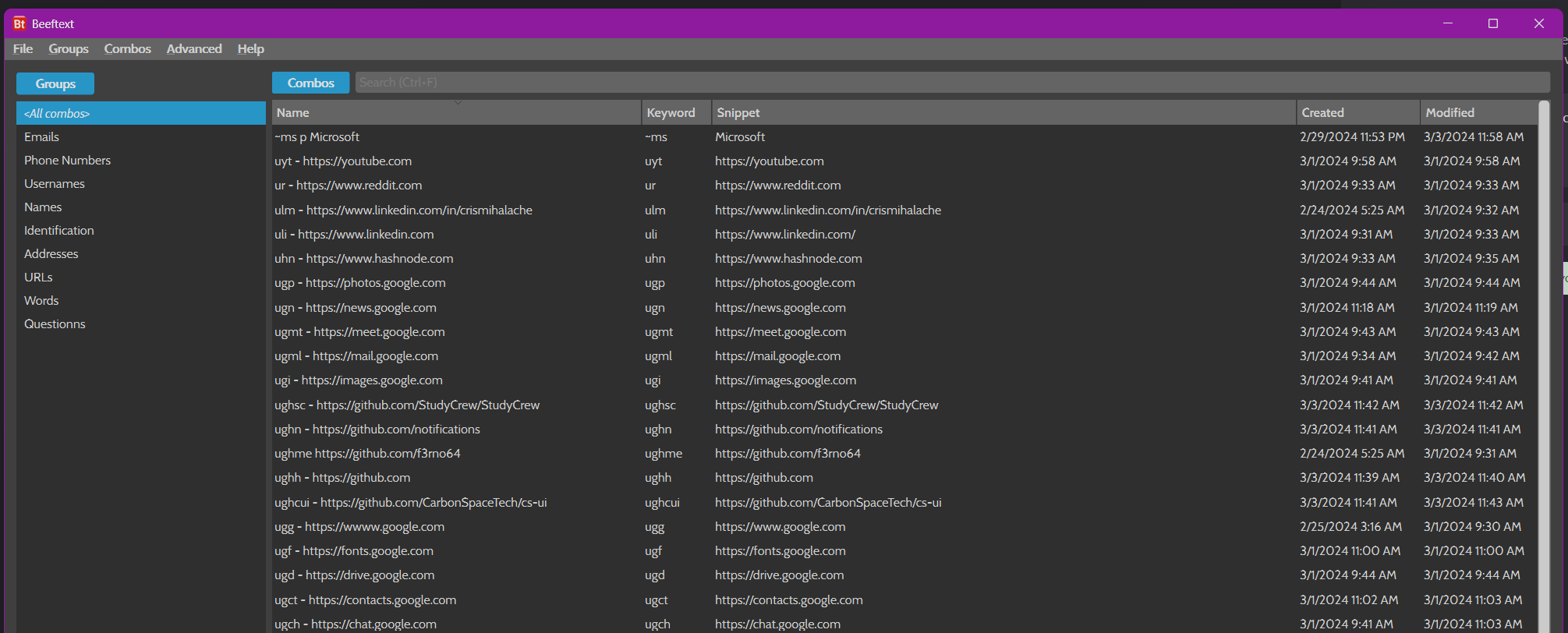Click snippet 'https://www.linkedin.com/'
The image size is (1568, 633).
point(785,234)
